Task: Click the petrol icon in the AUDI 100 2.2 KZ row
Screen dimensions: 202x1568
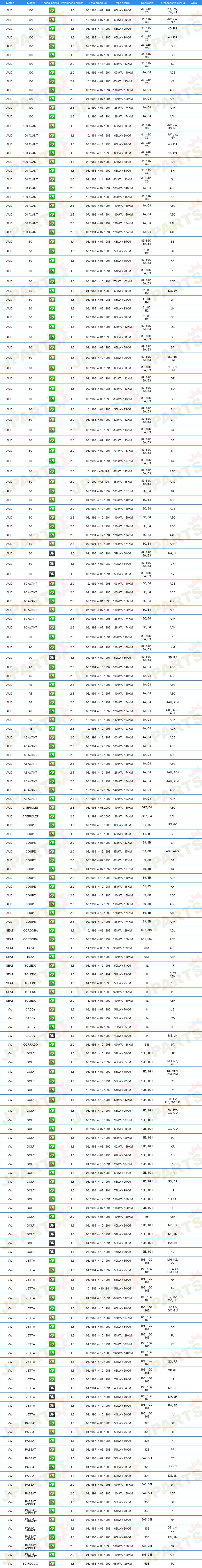Action: [x=52, y=81]
